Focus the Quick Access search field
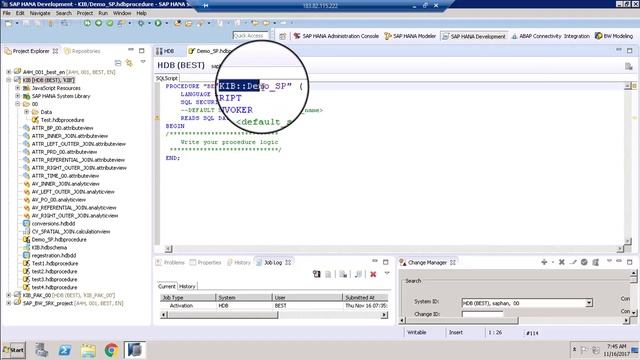The width and height of the screenshot is (640, 360). 250,36
